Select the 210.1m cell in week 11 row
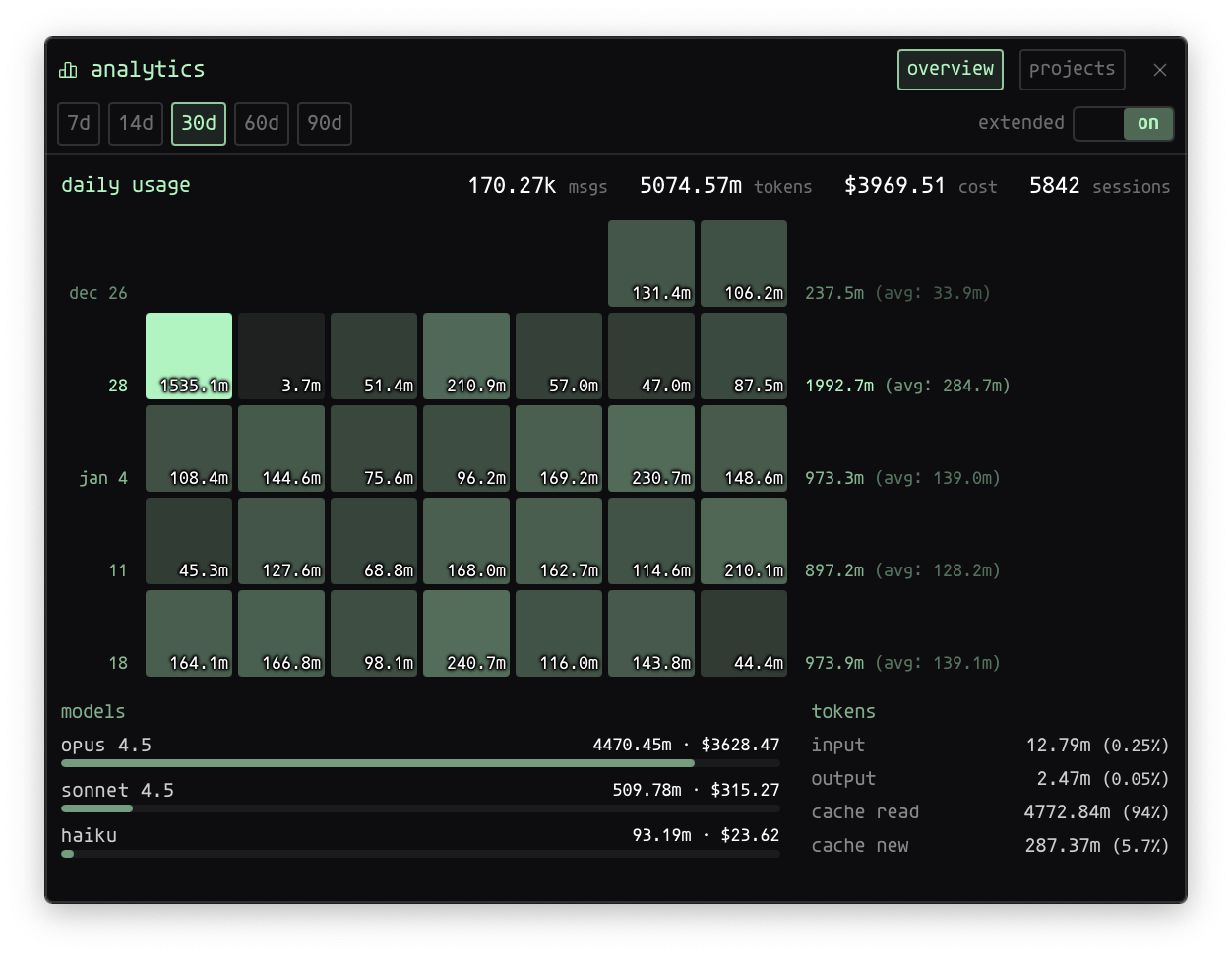Viewport: 1232px width, 956px height. 743,541
